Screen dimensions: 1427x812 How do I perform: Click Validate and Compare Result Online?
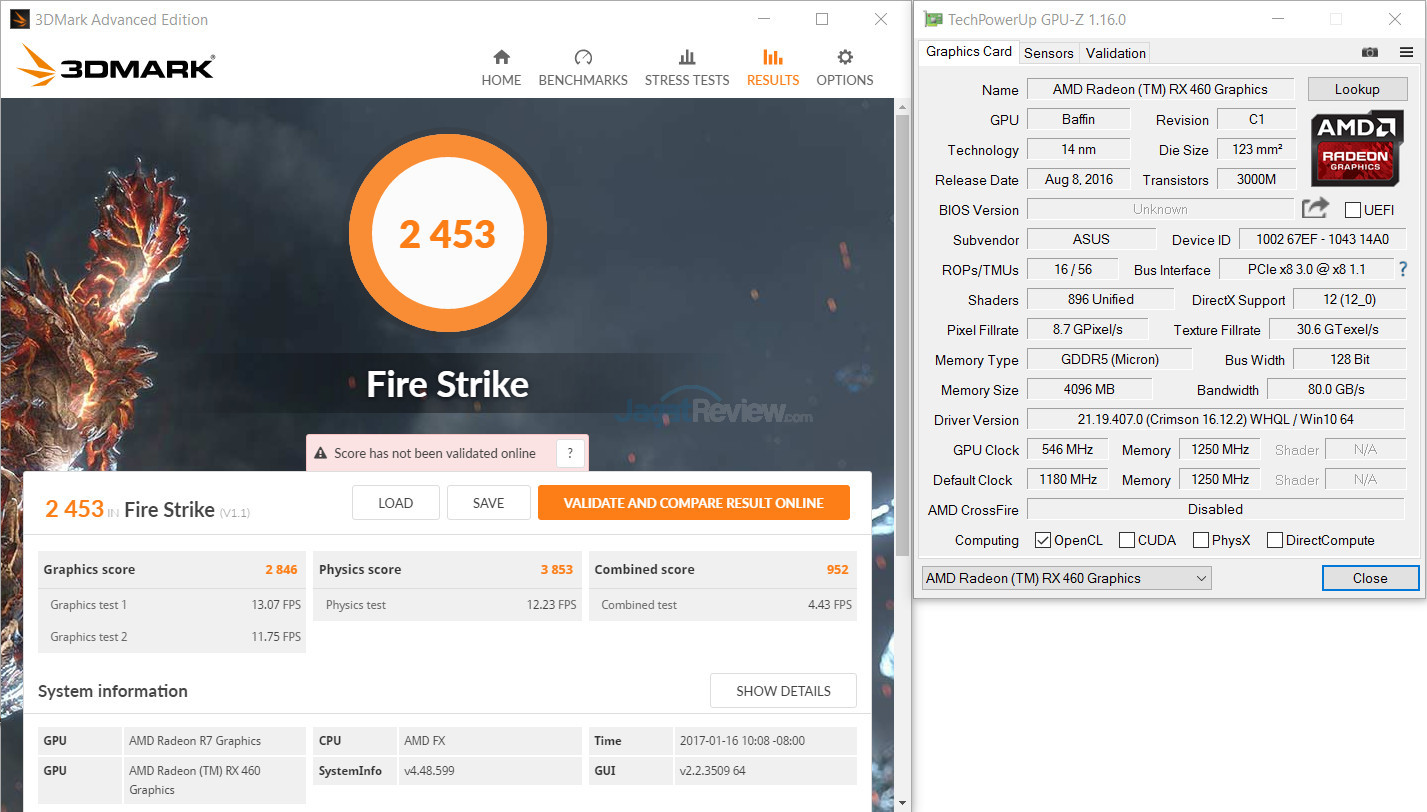coord(694,503)
